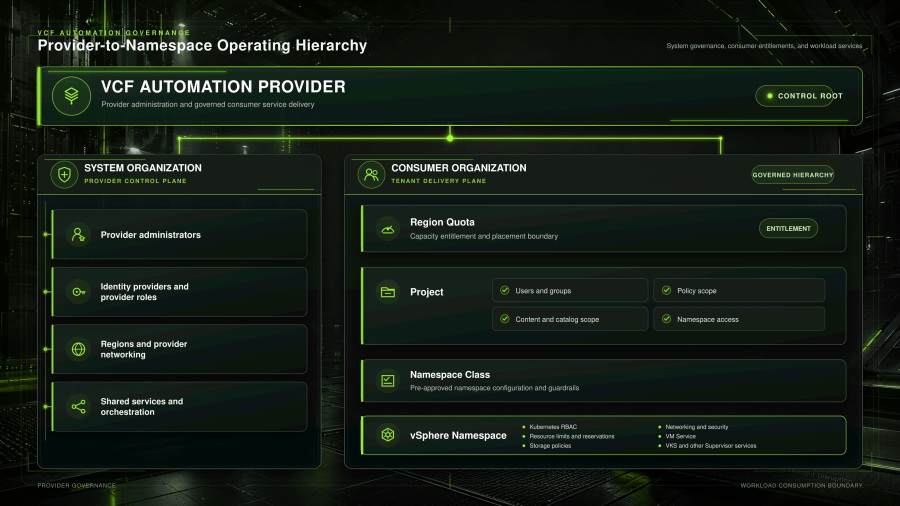Click the System governance tagline in the header
This screenshot has width=900, height=506.
click(x=764, y=46)
